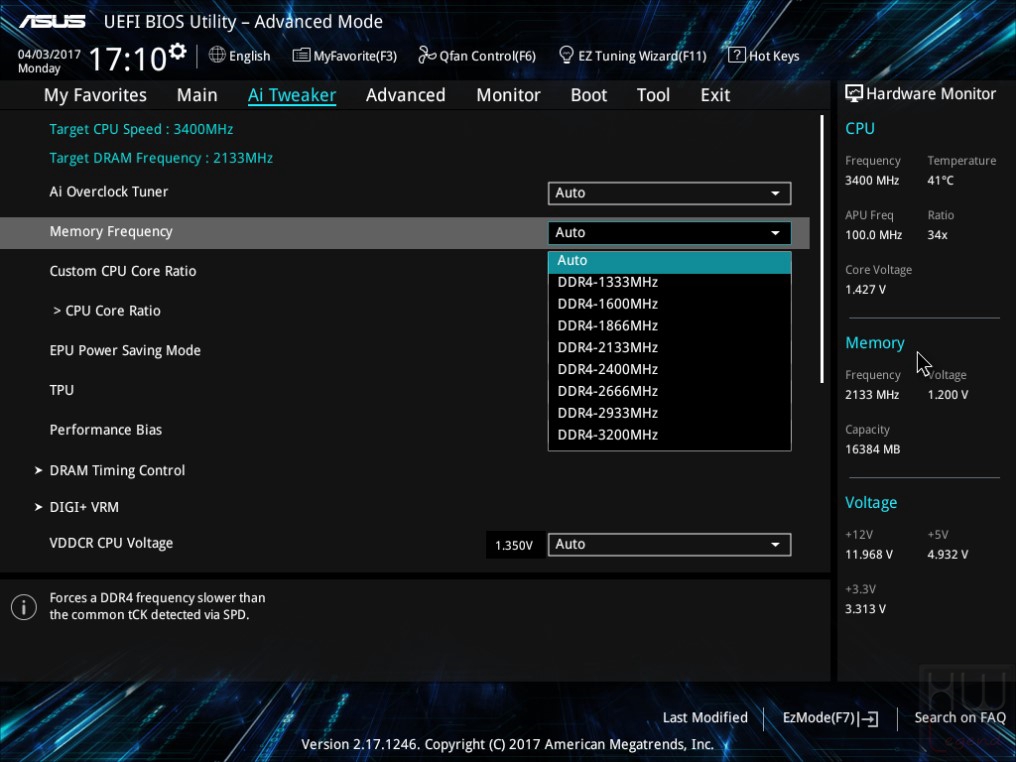Click the Ai Overclock Tuner label
The height and width of the screenshot is (762, 1016).
point(109,192)
